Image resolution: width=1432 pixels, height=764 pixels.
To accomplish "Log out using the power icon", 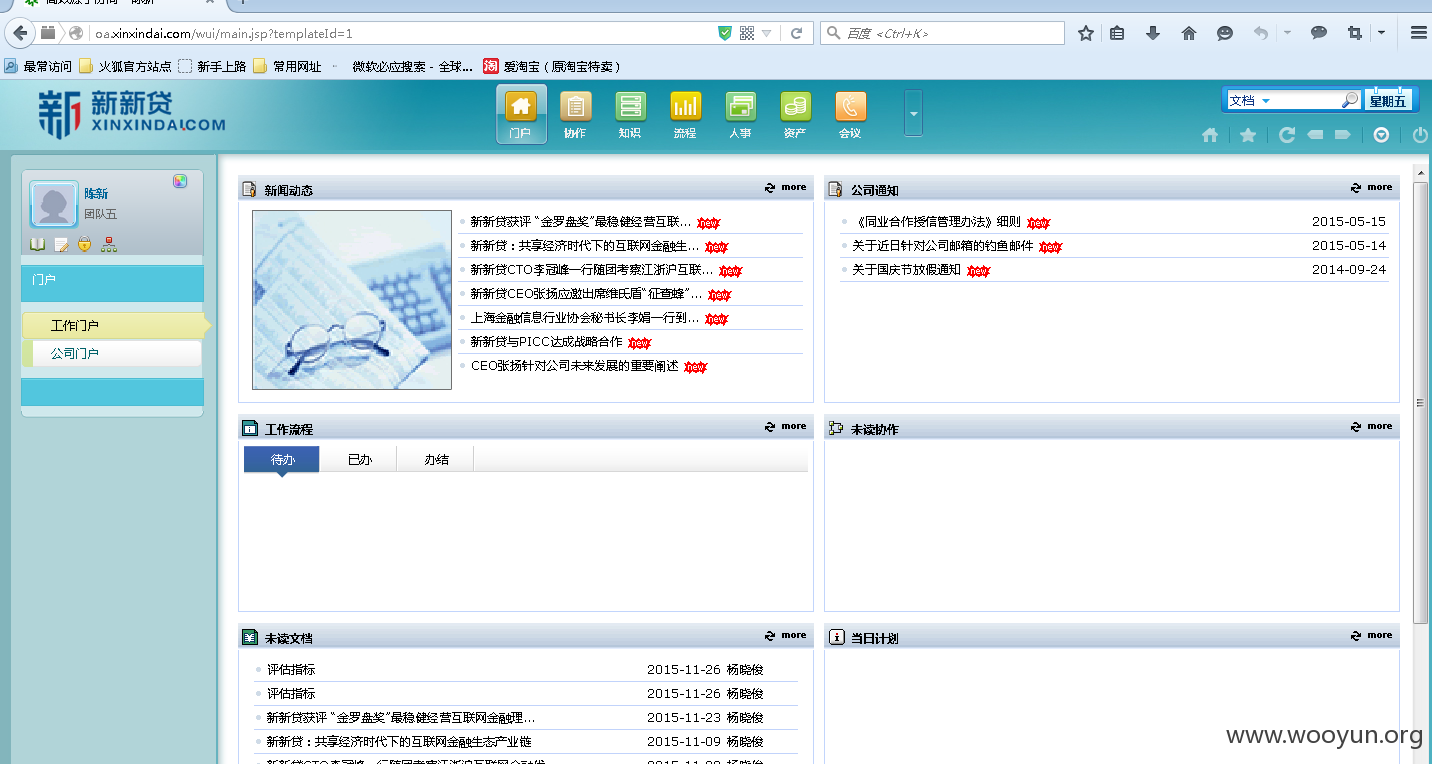I will 1420,135.
